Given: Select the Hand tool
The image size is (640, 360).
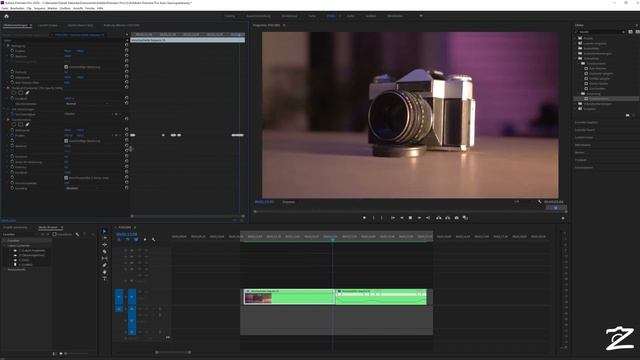Looking at the screenshot, I should click(104, 271).
